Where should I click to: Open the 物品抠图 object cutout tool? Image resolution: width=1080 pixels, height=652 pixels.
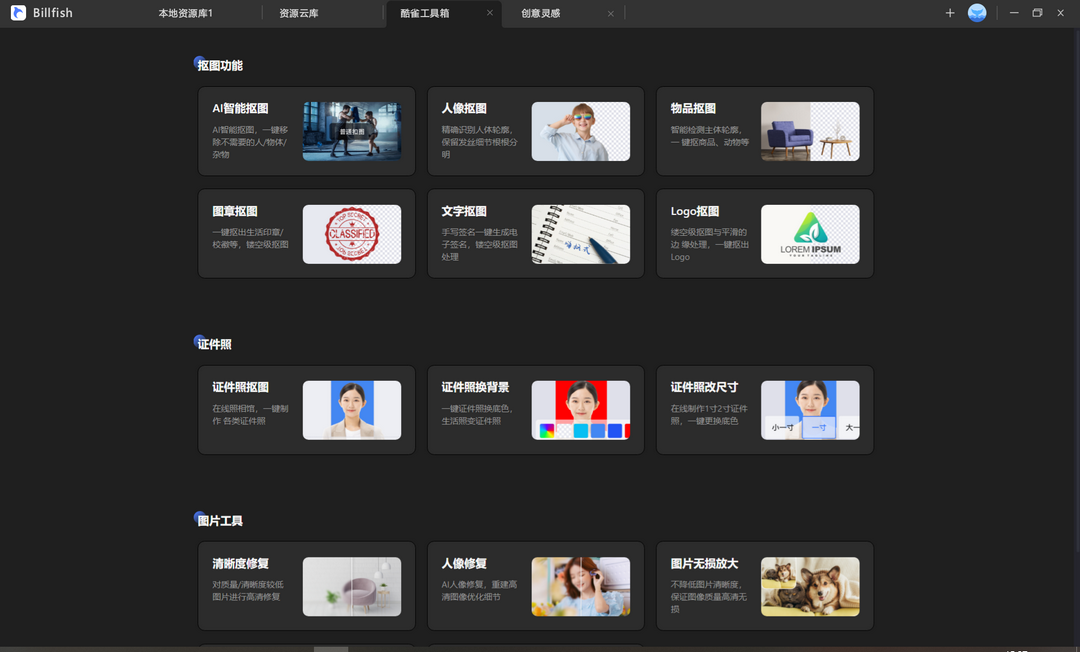pos(764,131)
